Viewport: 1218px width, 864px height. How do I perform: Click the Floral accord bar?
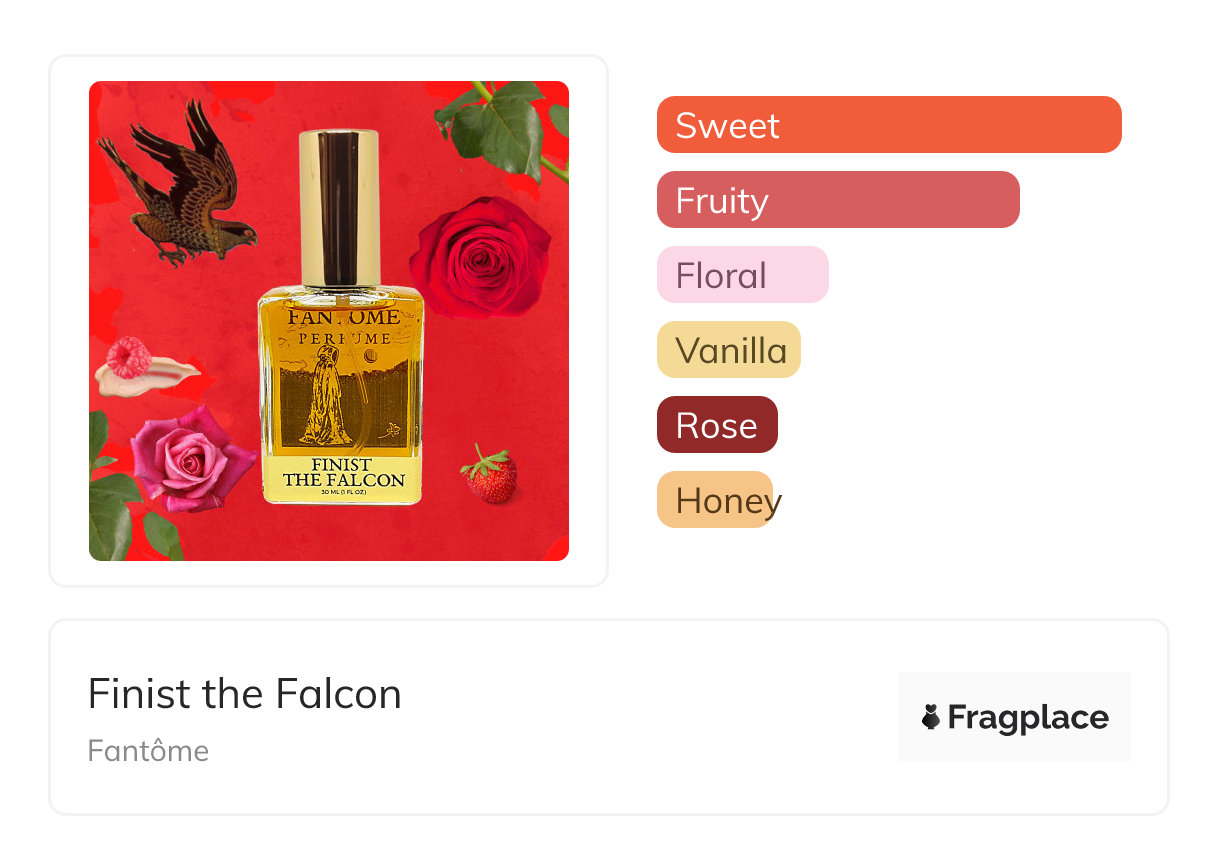(x=742, y=275)
